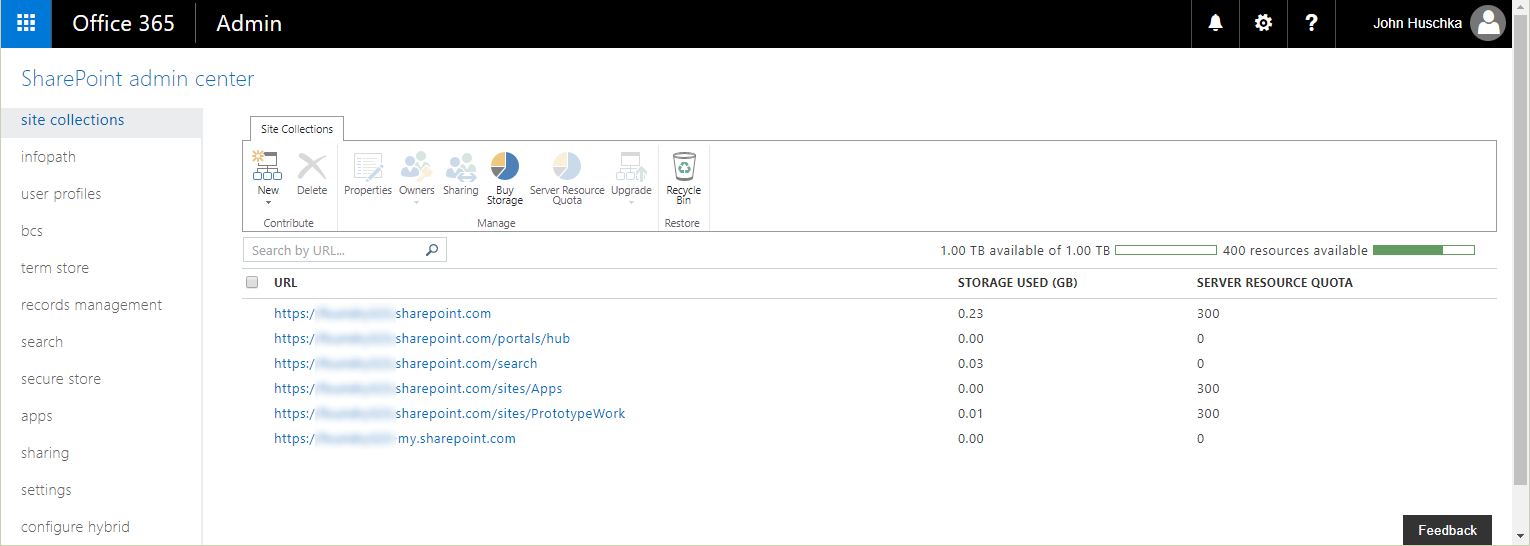Click the 400 resources available text
This screenshot has height=546, width=1530.
click(x=1295, y=250)
